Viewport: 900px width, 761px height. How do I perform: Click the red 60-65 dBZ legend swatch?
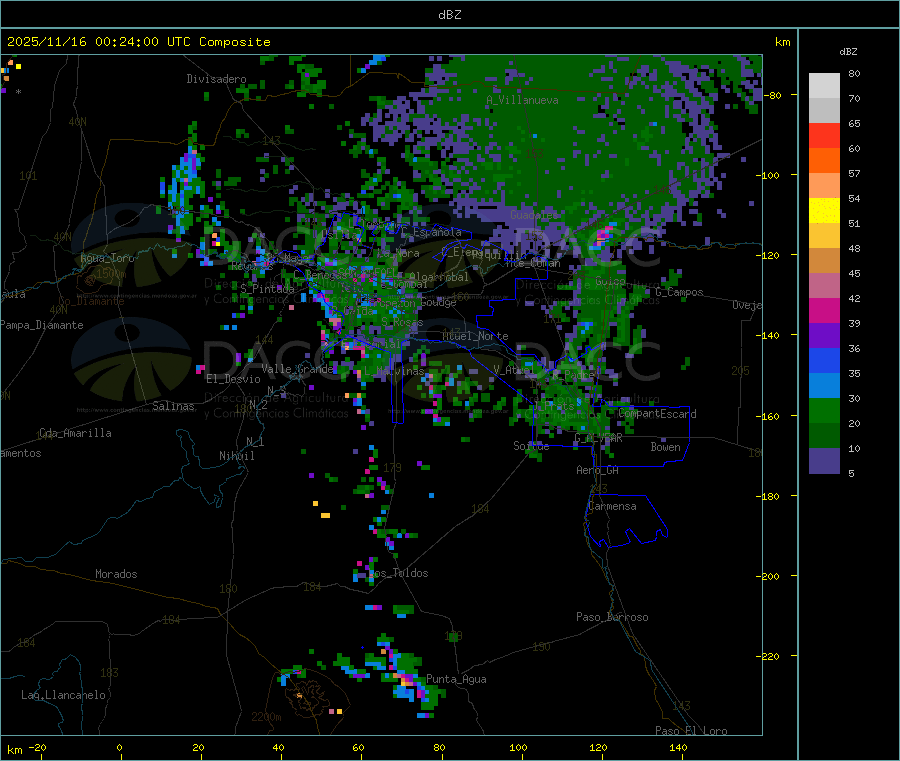[824, 135]
